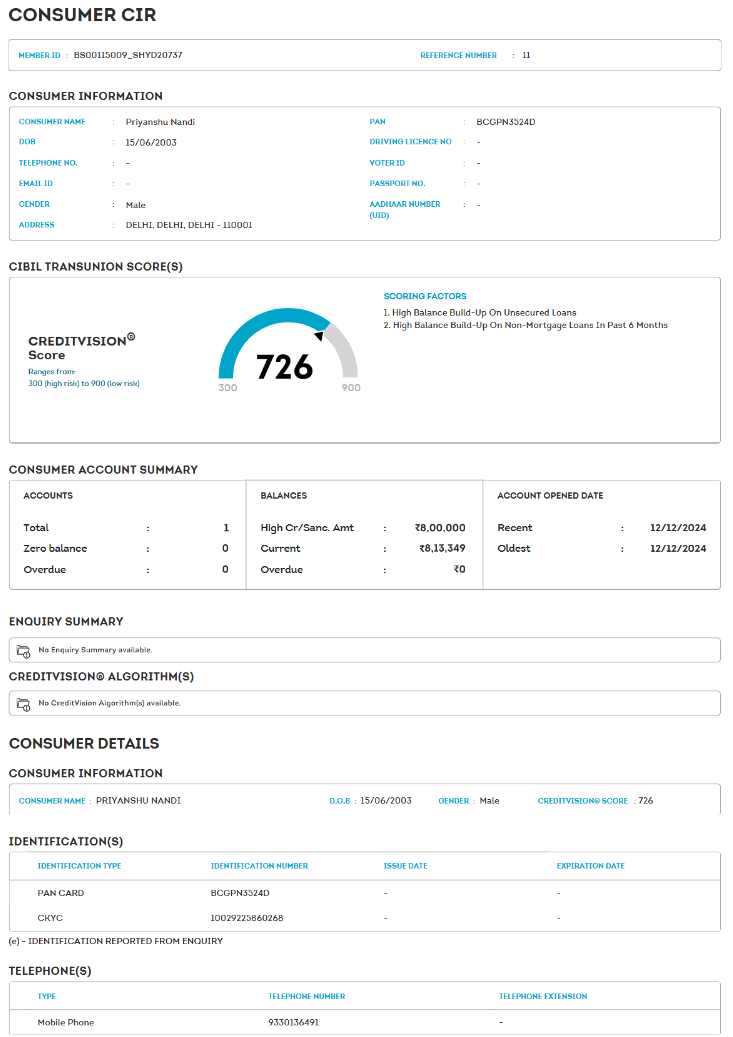Click the Zero balance accounts row
The height and width of the screenshot is (1037, 733).
(126, 548)
